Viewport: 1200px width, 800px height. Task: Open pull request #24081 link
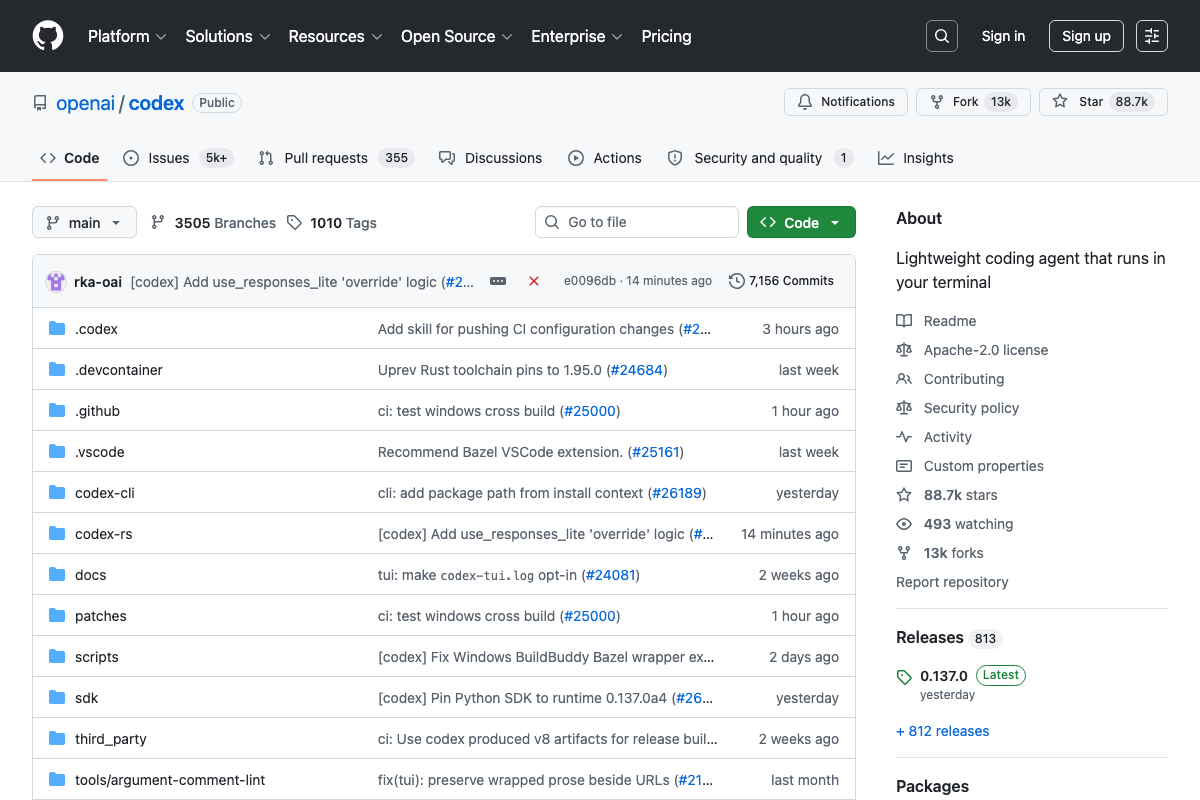pos(610,575)
